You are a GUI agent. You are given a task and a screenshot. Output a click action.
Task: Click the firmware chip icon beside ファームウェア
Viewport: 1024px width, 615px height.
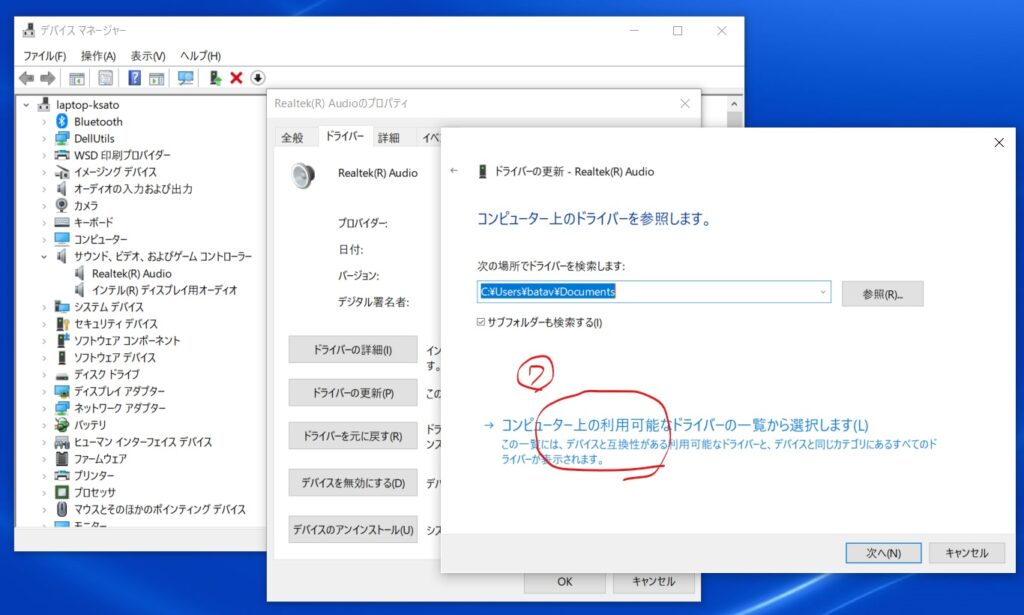tap(62, 458)
